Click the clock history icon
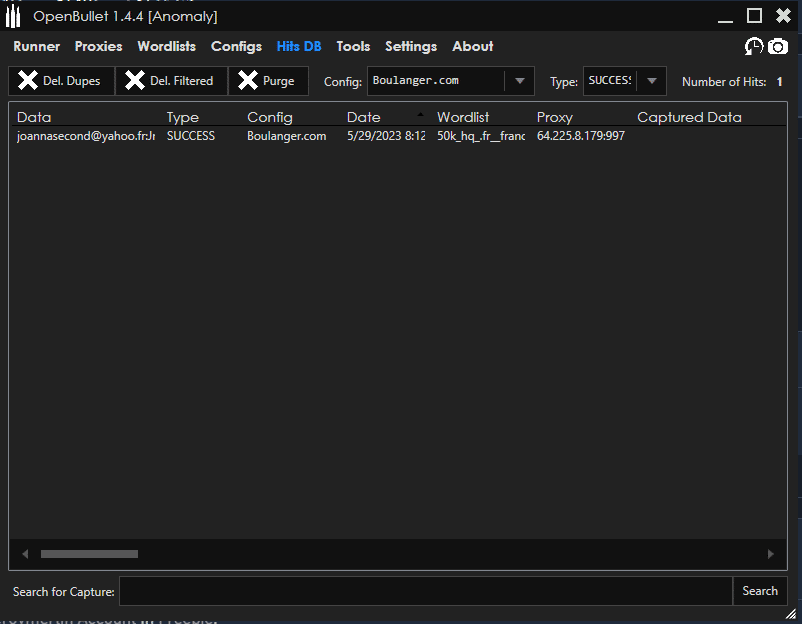The height and width of the screenshot is (624, 802). [x=754, y=47]
